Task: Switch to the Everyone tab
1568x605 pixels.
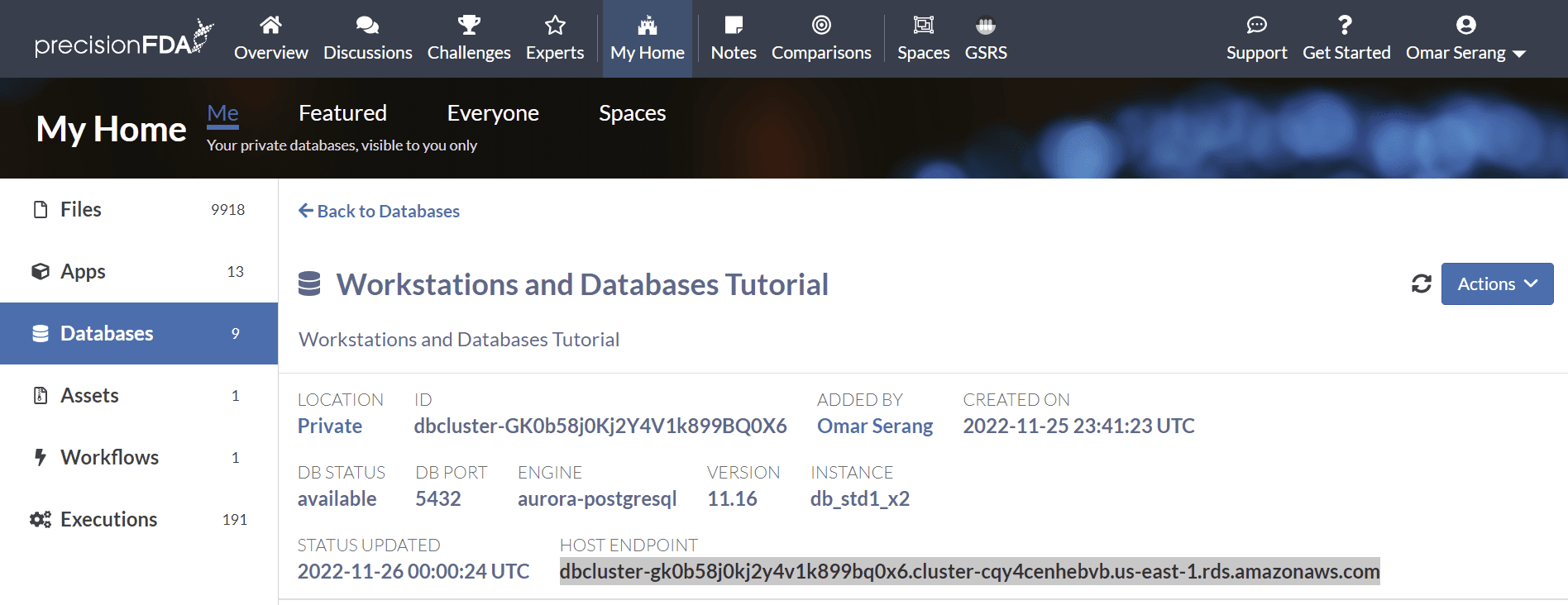Action: tap(493, 113)
